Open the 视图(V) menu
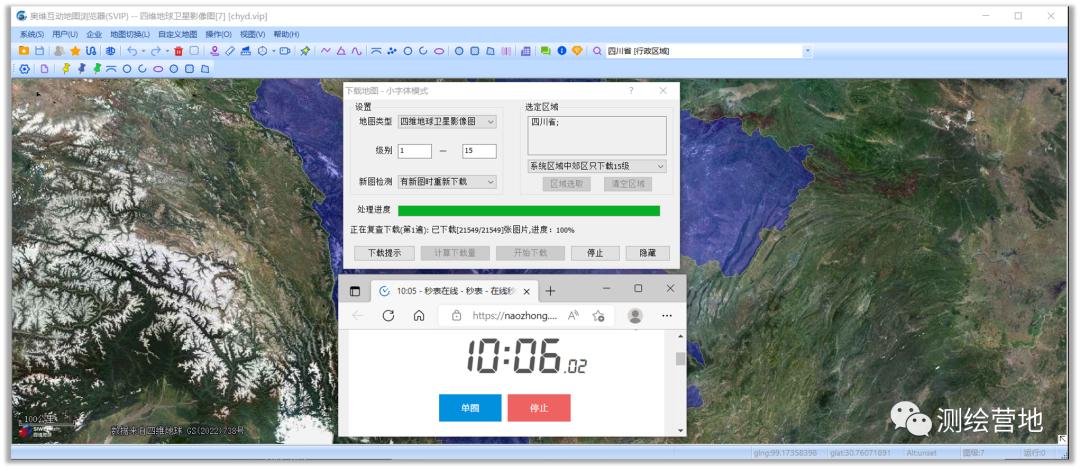1080x469 pixels. pyautogui.click(x=253, y=34)
